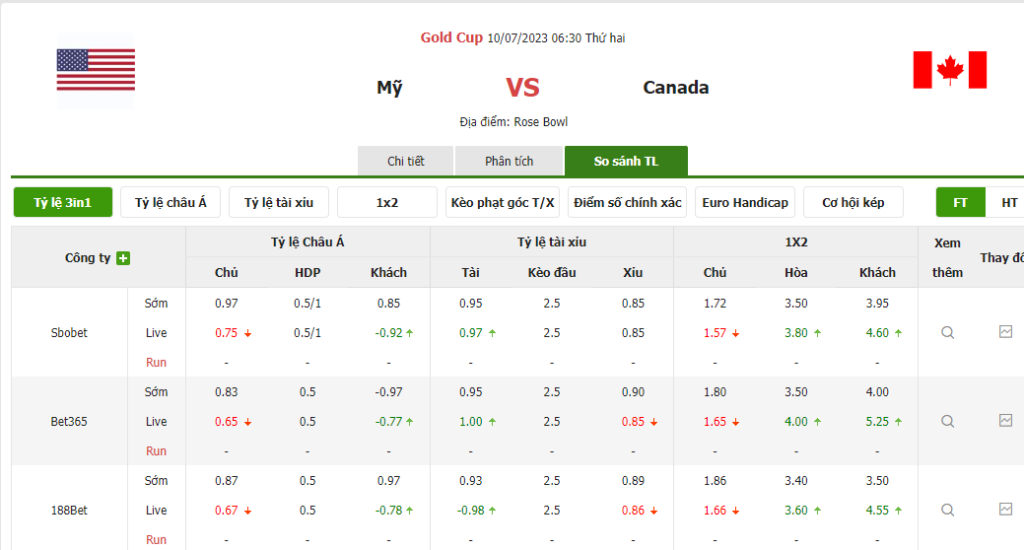Open Bet365 details with the magnifier icon

[x=947, y=422]
